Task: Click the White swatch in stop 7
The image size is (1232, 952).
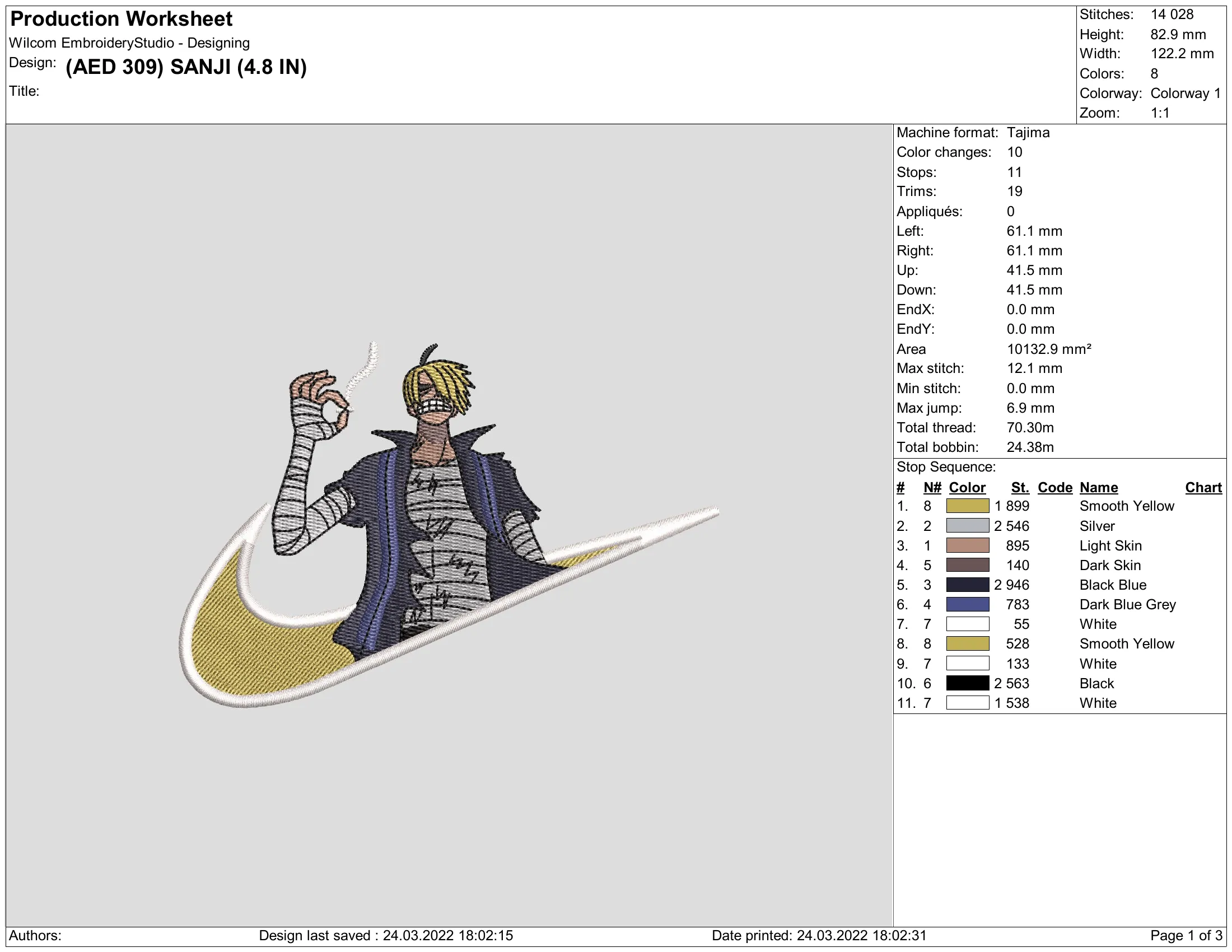Action: pyautogui.click(x=968, y=624)
